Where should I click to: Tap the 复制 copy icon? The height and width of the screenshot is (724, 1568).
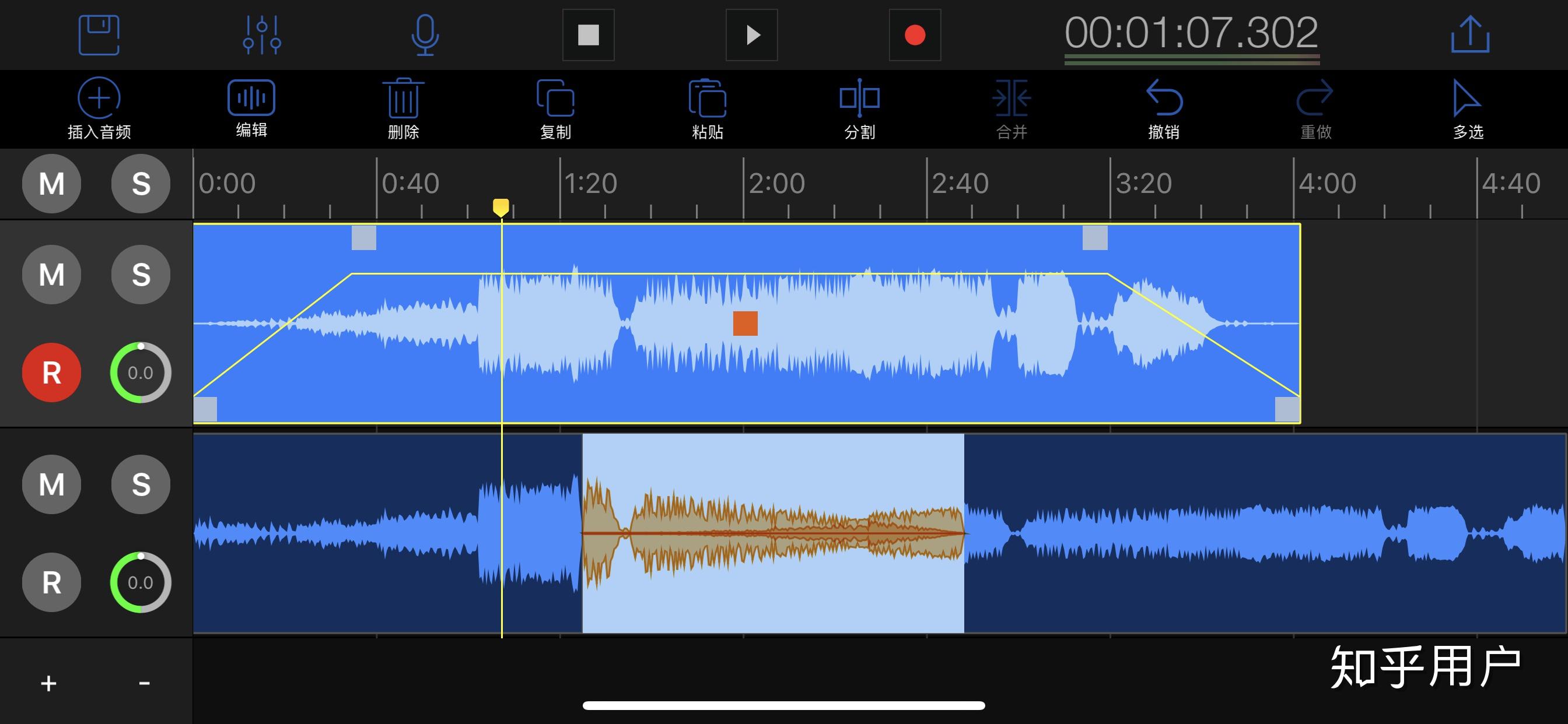pyautogui.click(x=555, y=109)
